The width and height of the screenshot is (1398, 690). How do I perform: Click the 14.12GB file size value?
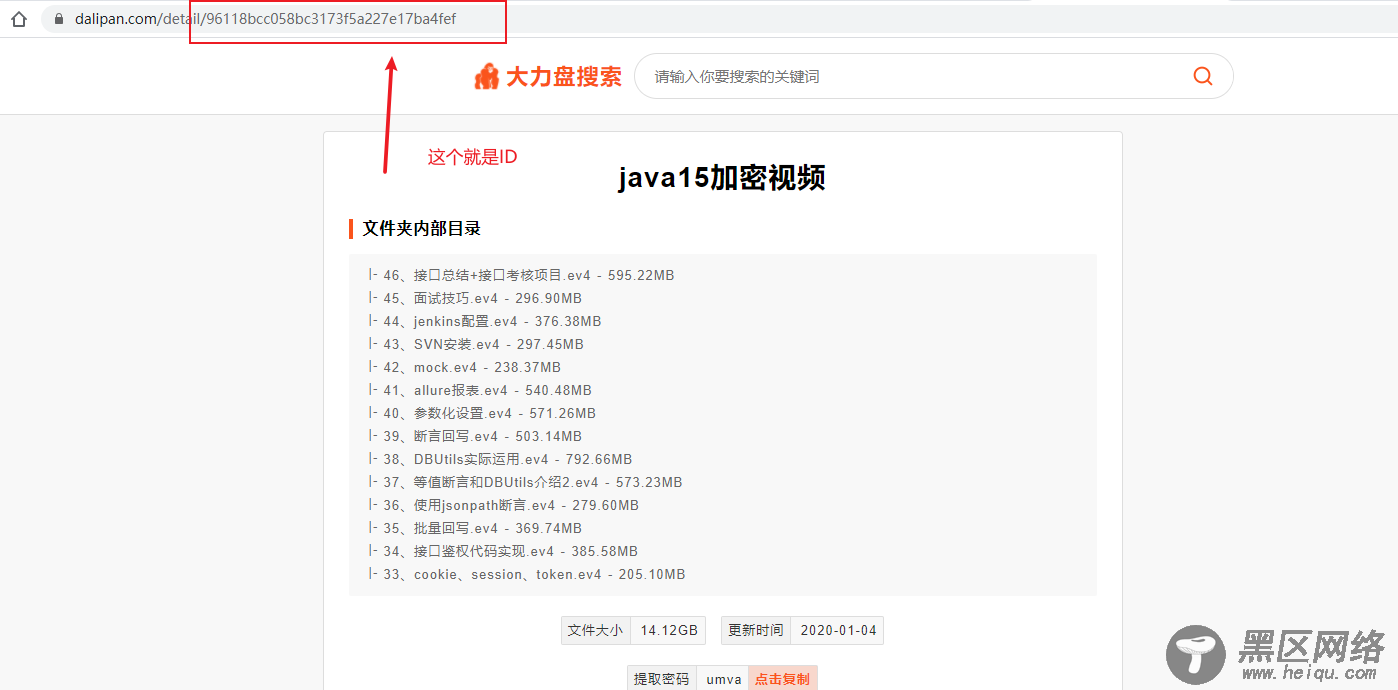pyautogui.click(x=669, y=630)
